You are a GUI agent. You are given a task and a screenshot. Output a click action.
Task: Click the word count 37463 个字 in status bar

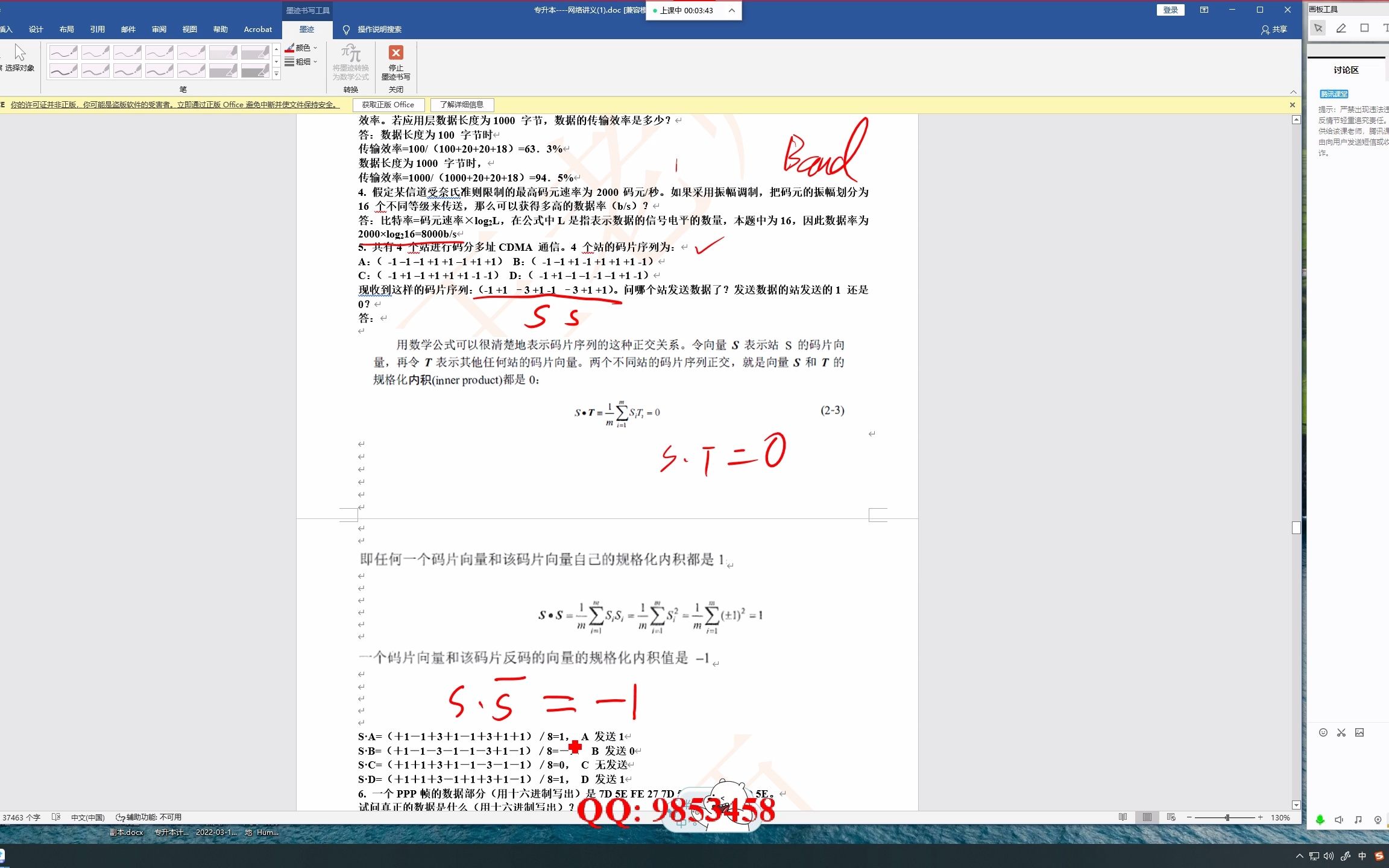pyautogui.click(x=21, y=817)
